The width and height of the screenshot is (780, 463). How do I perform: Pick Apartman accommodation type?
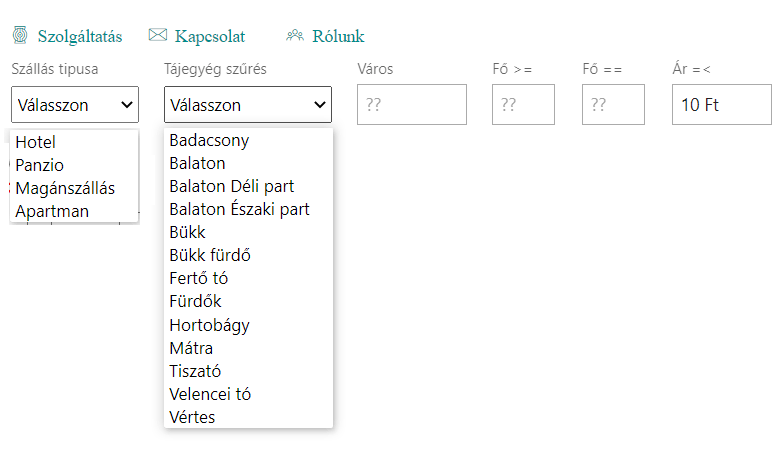(x=52, y=211)
